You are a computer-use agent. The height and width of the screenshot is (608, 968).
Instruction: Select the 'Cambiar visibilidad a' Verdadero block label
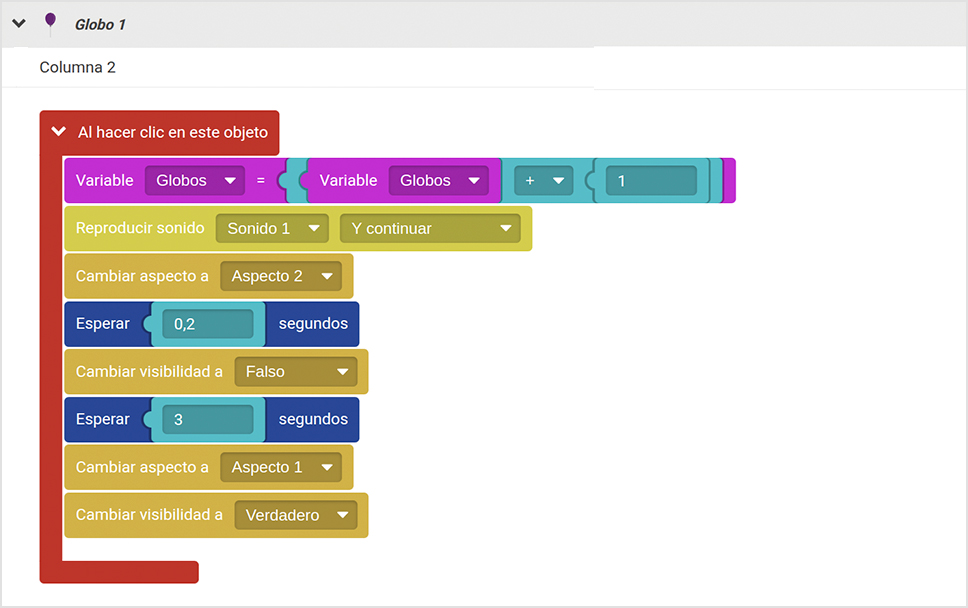point(149,515)
